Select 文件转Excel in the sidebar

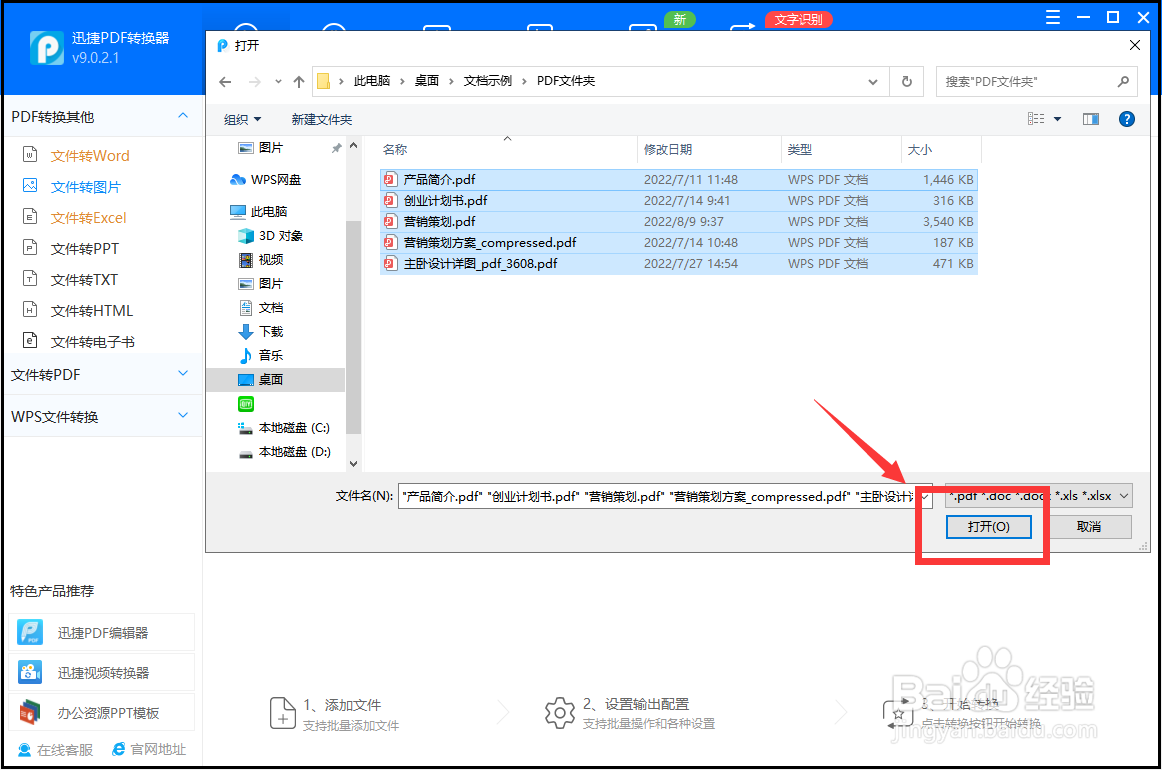88,218
